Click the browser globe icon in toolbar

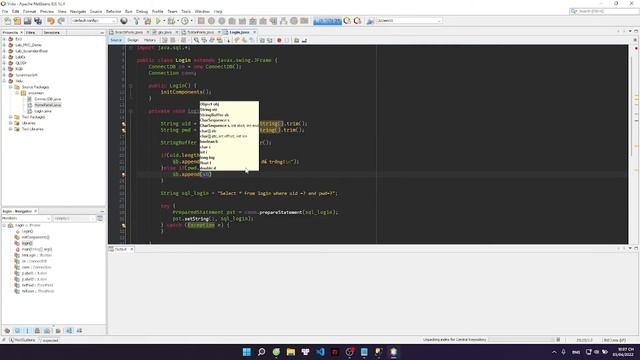coord(124,21)
